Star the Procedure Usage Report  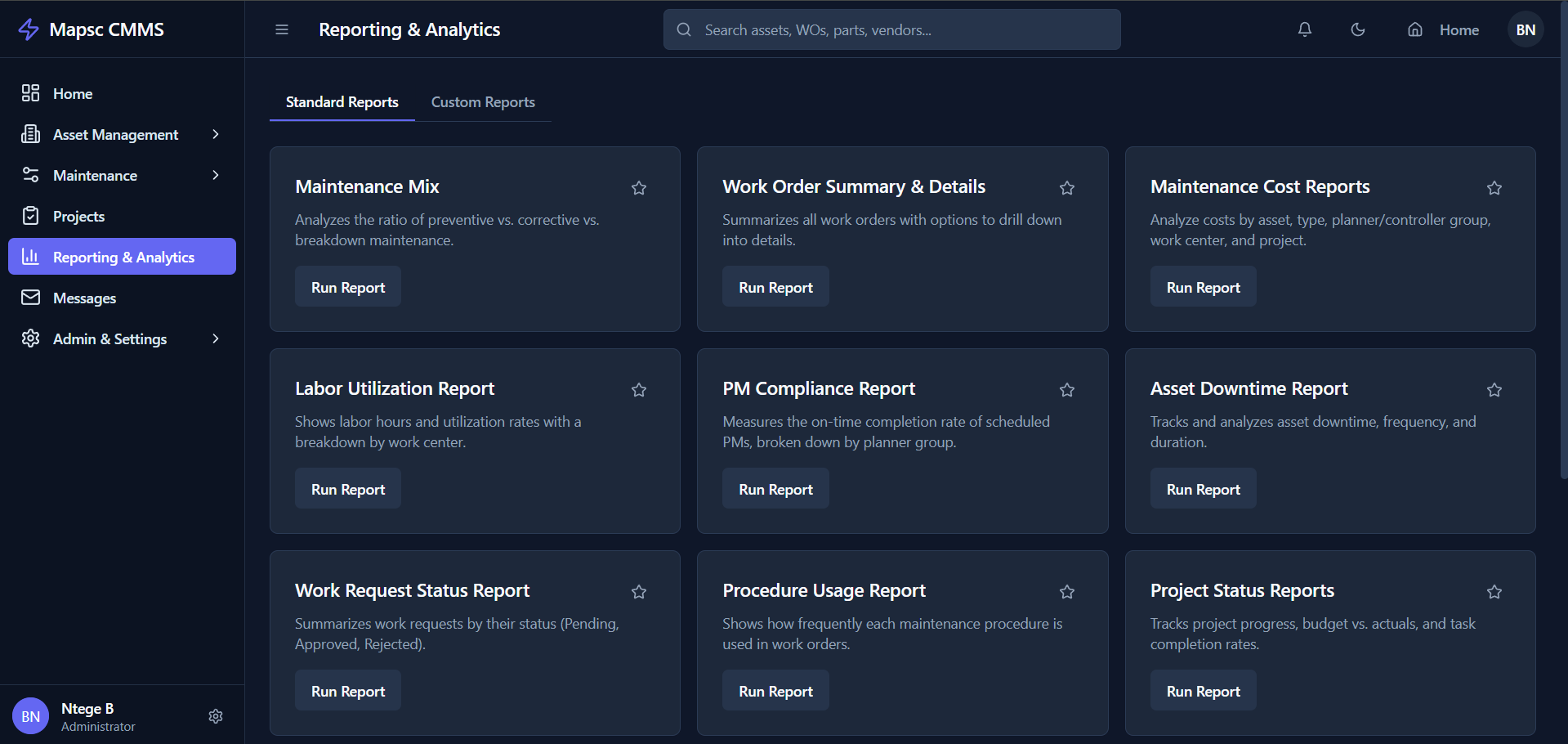click(x=1067, y=592)
